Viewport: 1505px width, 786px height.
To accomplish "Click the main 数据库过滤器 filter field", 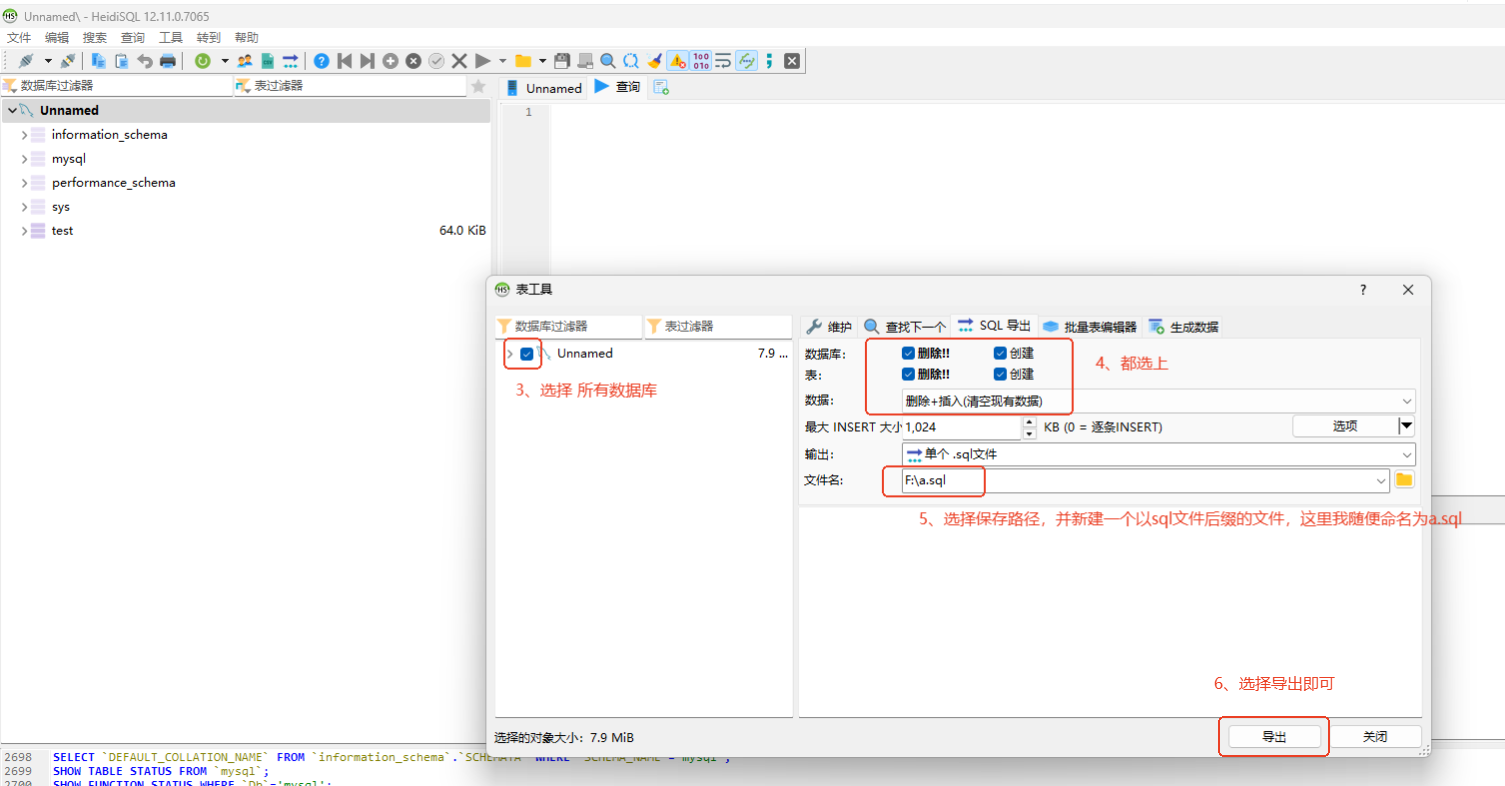I will tap(117, 86).
